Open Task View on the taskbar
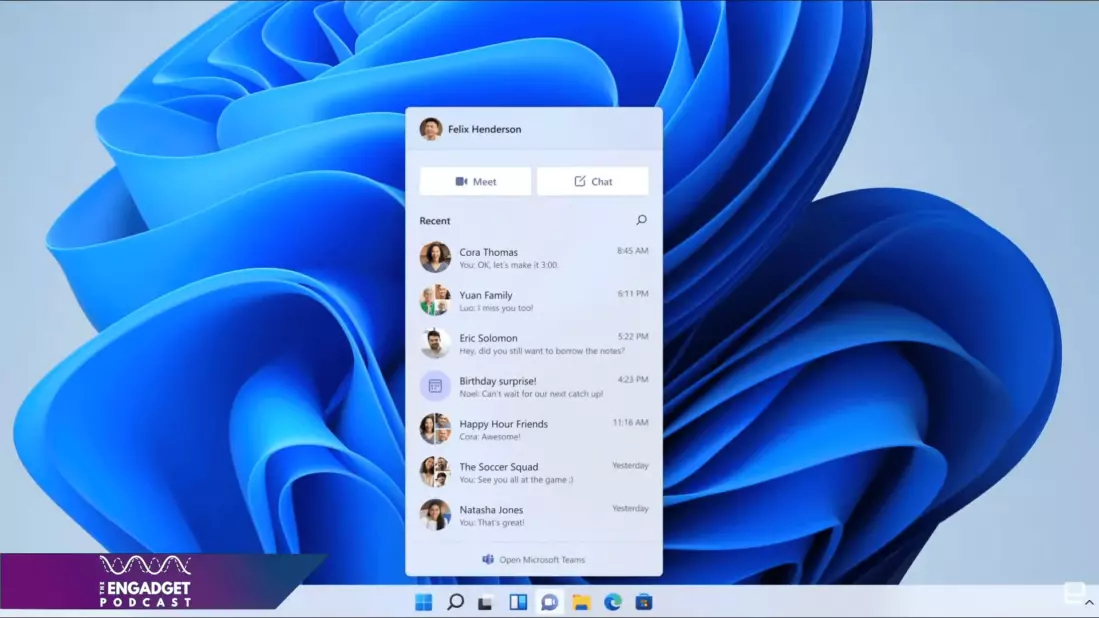The height and width of the screenshot is (618, 1099). [486, 602]
